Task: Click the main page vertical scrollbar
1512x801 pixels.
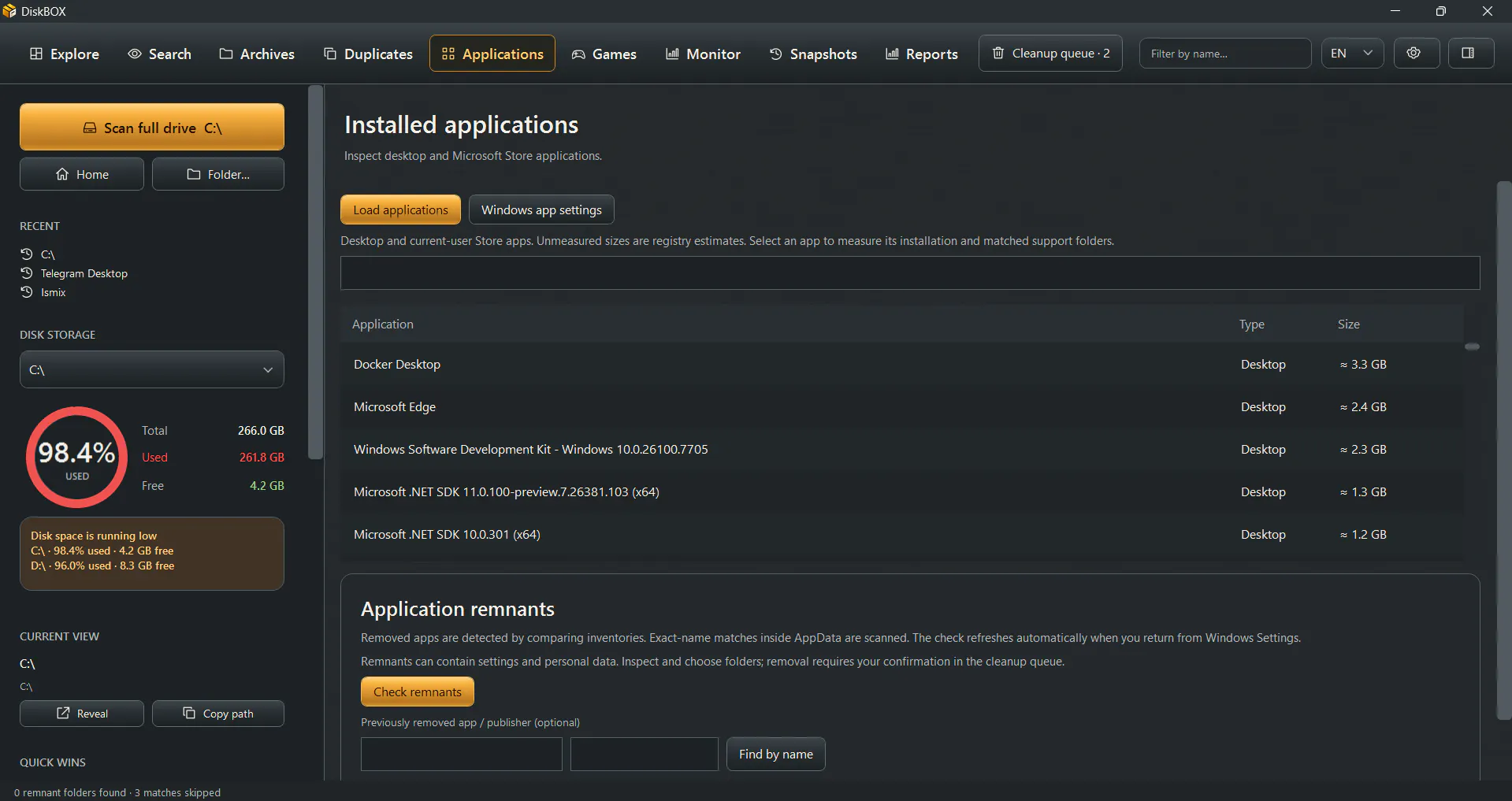Action: 1503,451
